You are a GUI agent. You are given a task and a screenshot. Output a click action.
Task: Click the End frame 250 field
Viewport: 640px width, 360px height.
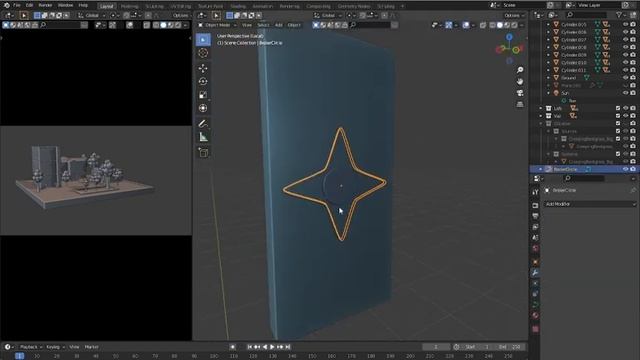pos(510,347)
